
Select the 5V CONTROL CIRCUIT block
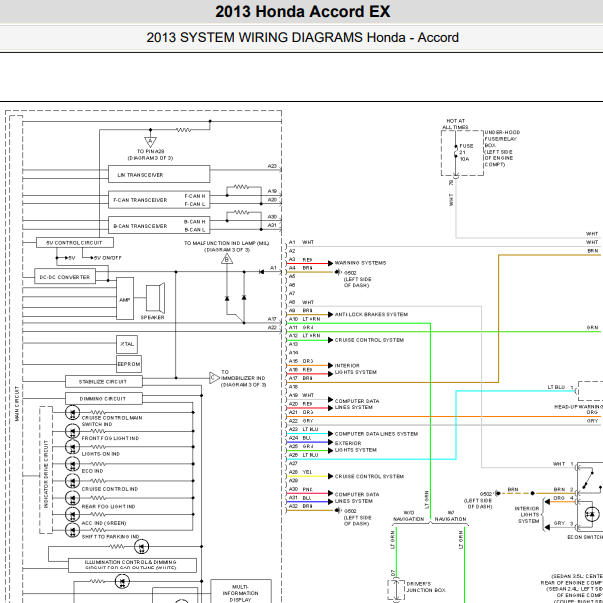point(75,243)
